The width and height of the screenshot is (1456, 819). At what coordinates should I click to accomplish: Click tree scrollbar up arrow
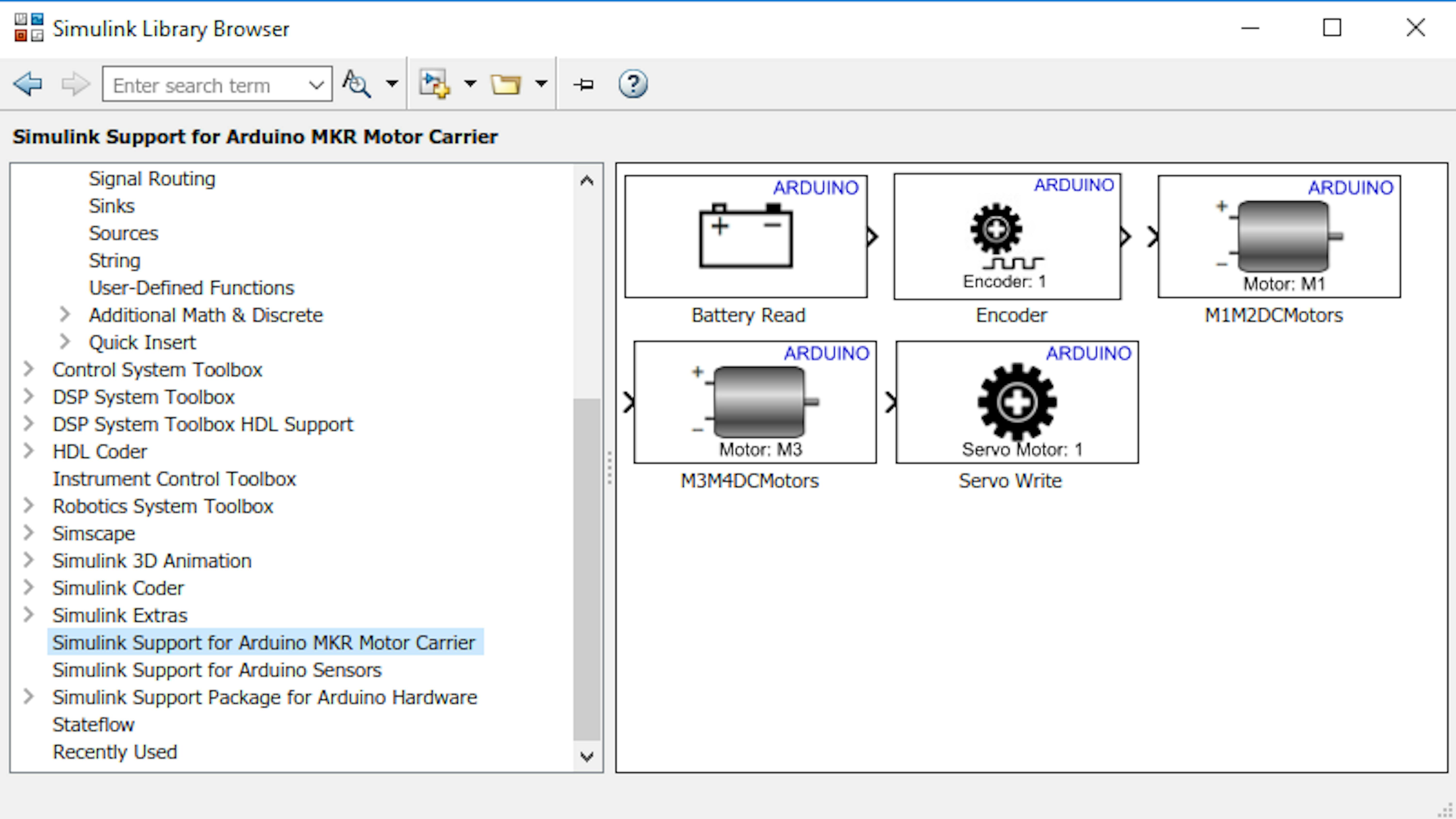[x=587, y=181]
